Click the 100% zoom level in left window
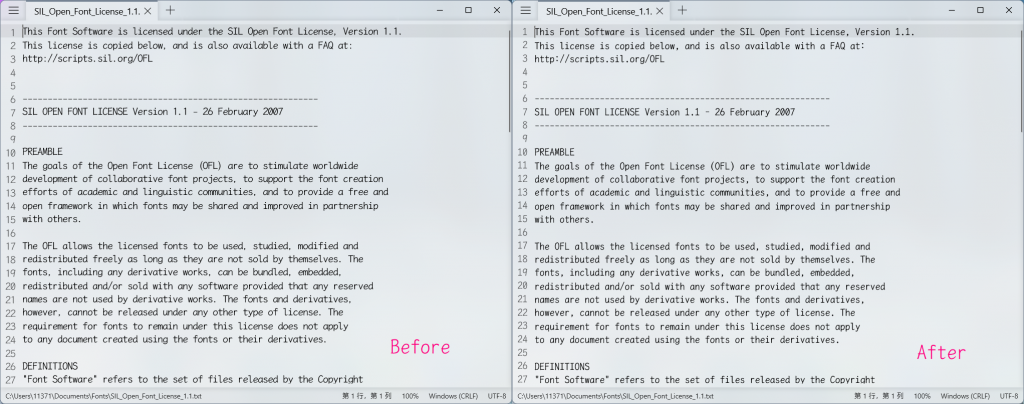This screenshot has height=404, width=1024. [410, 396]
